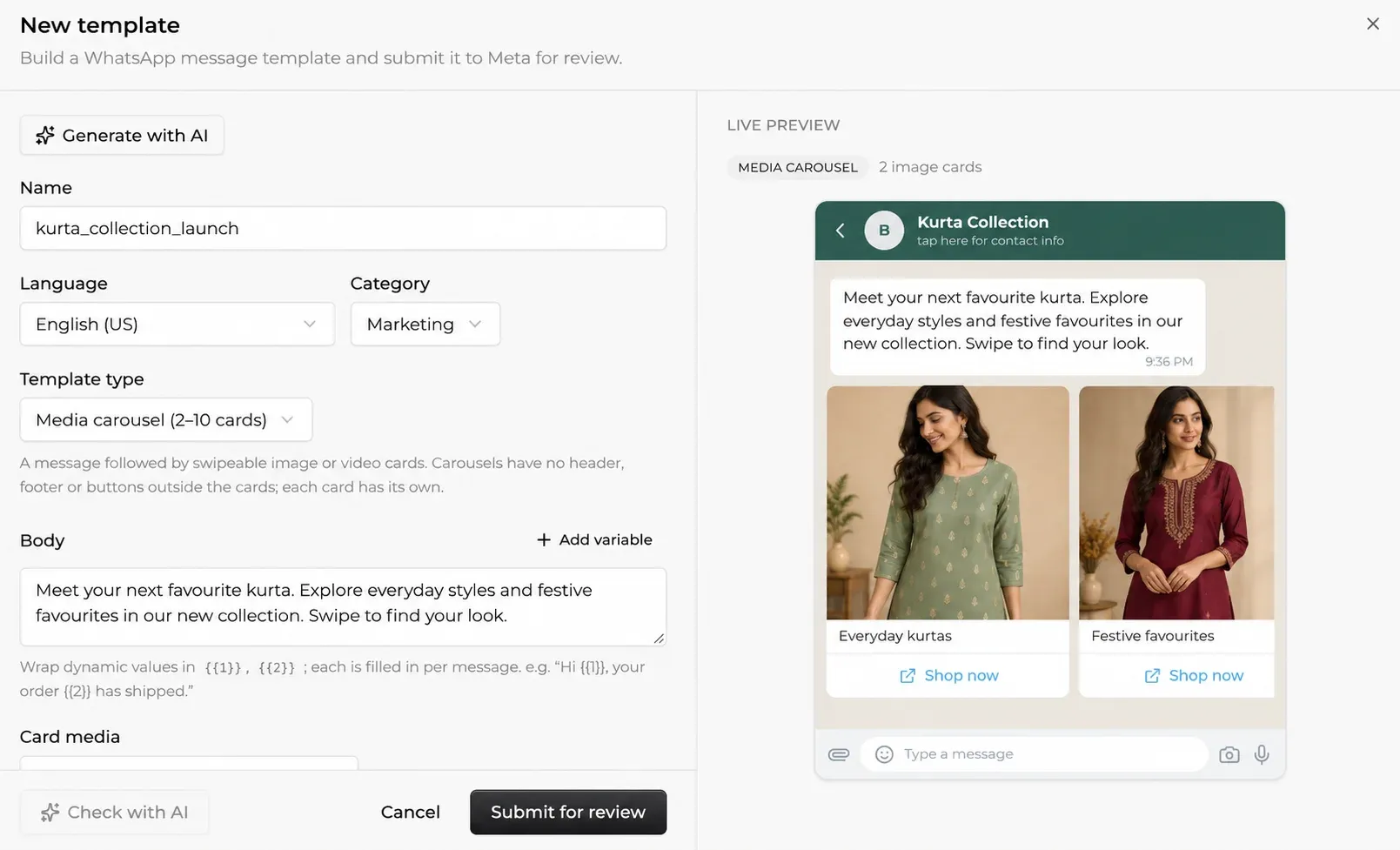Click Generate with AI button
1400x850 pixels.
point(122,136)
